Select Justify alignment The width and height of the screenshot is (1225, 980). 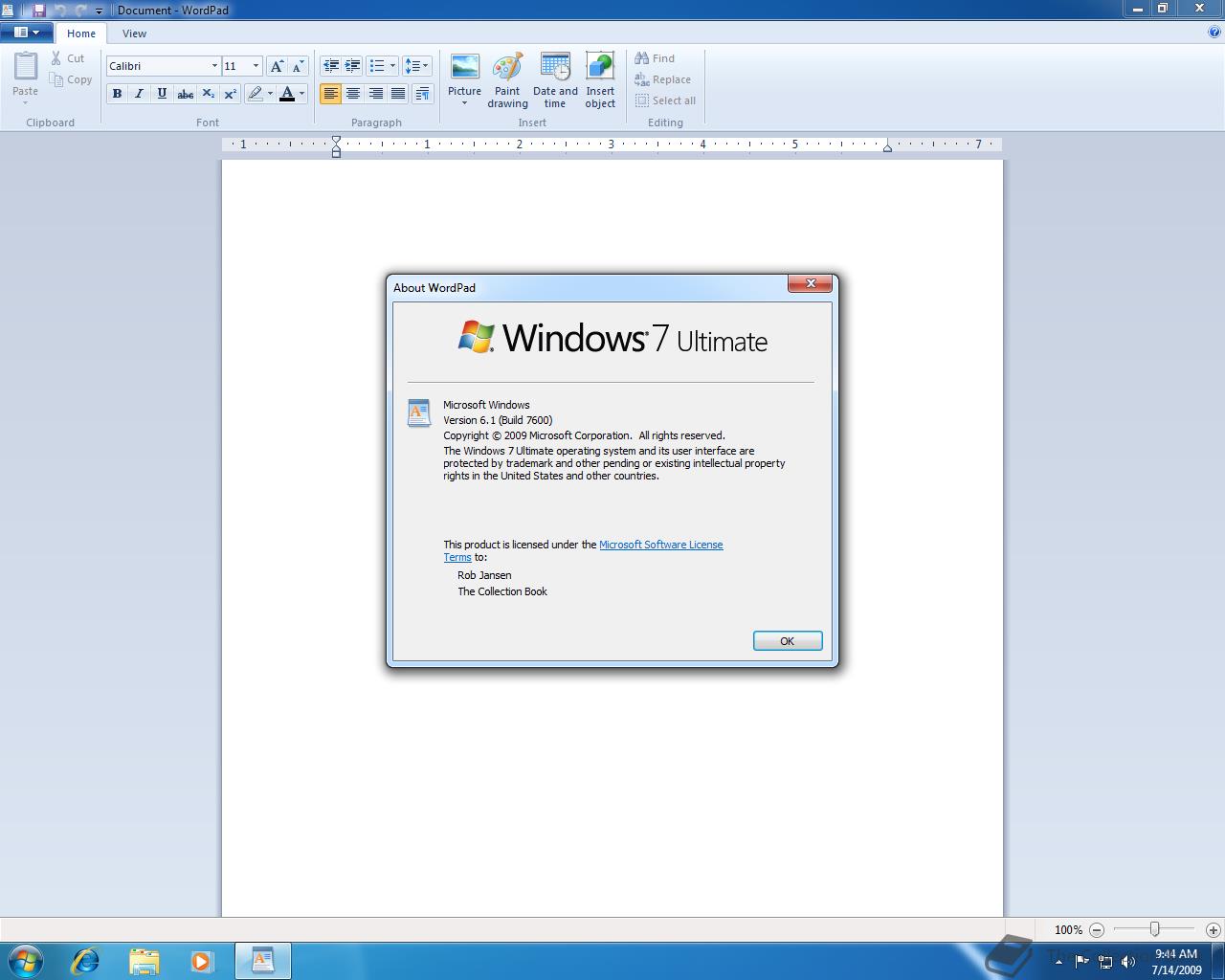click(398, 93)
